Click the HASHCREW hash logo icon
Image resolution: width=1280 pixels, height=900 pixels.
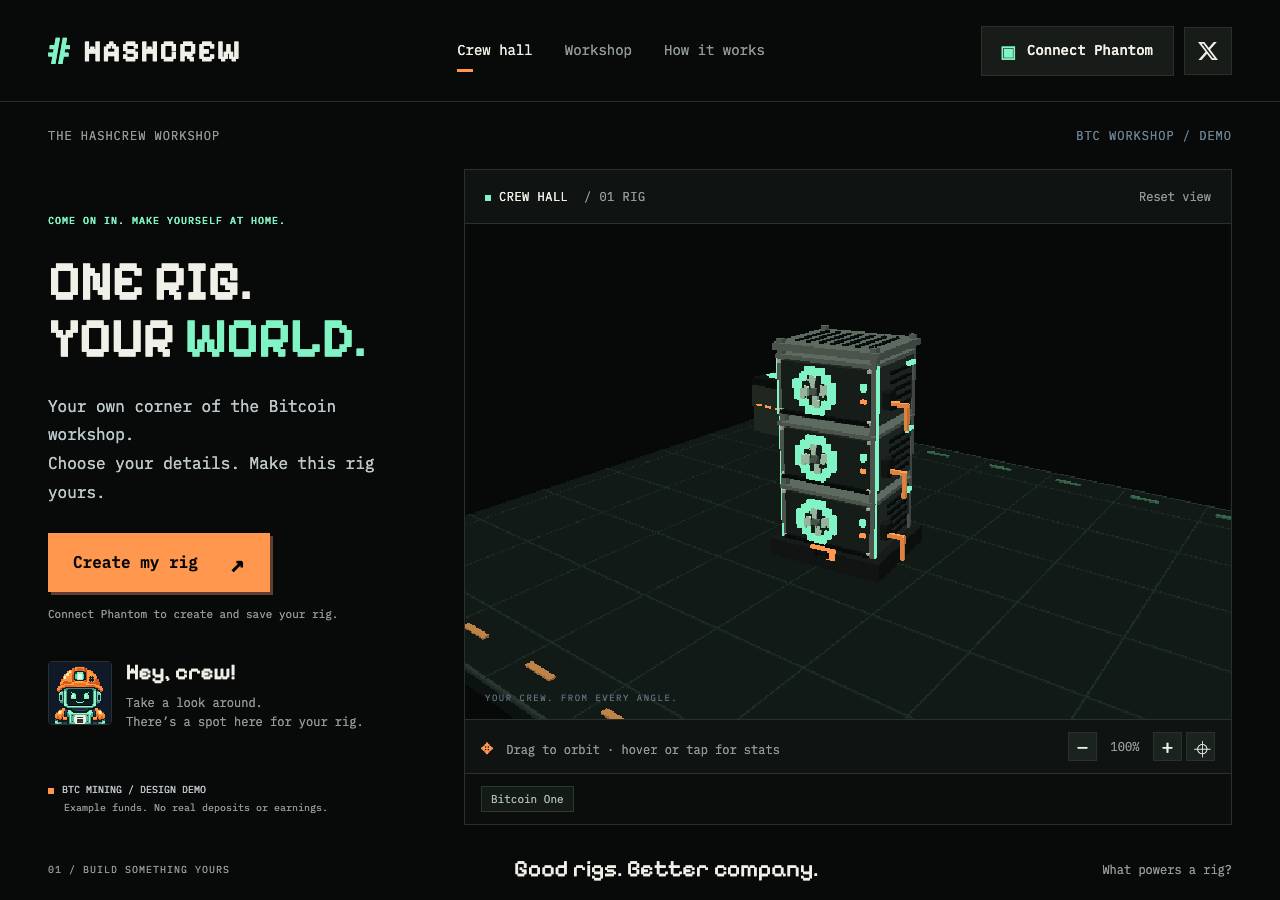[x=59, y=51]
